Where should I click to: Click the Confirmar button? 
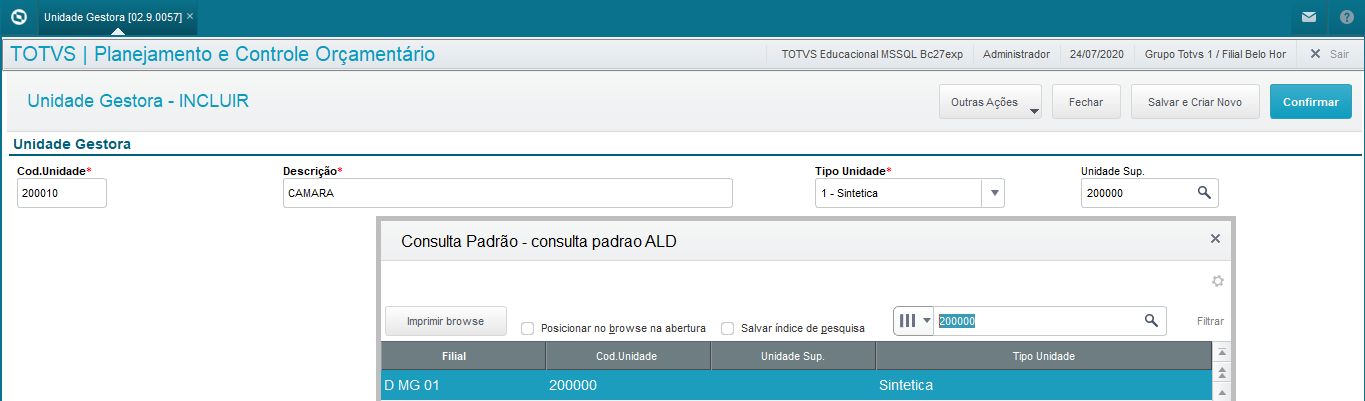pyautogui.click(x=1311, y=102)
